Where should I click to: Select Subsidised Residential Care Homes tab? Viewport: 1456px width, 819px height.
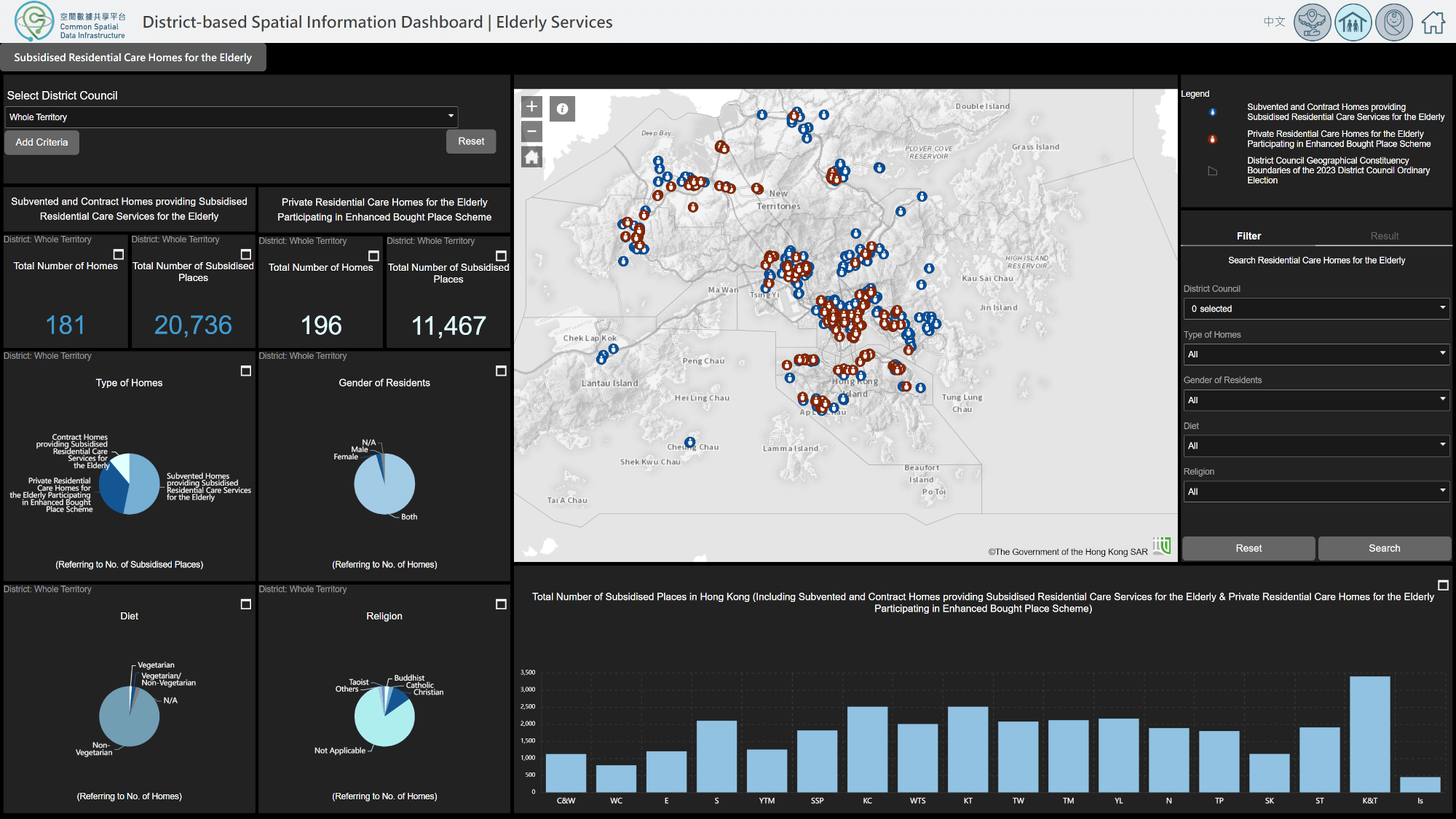[133, 58]
